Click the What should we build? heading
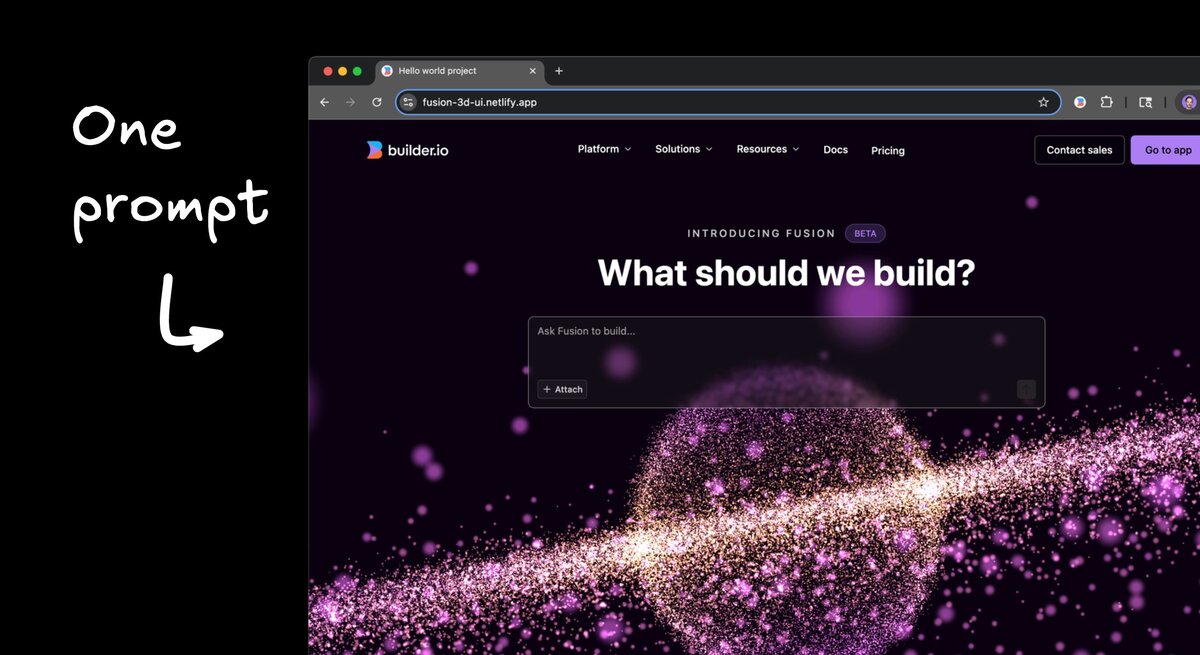Image resolution: width=1200 pixels, height=655 pixels. tap(786, 273)
